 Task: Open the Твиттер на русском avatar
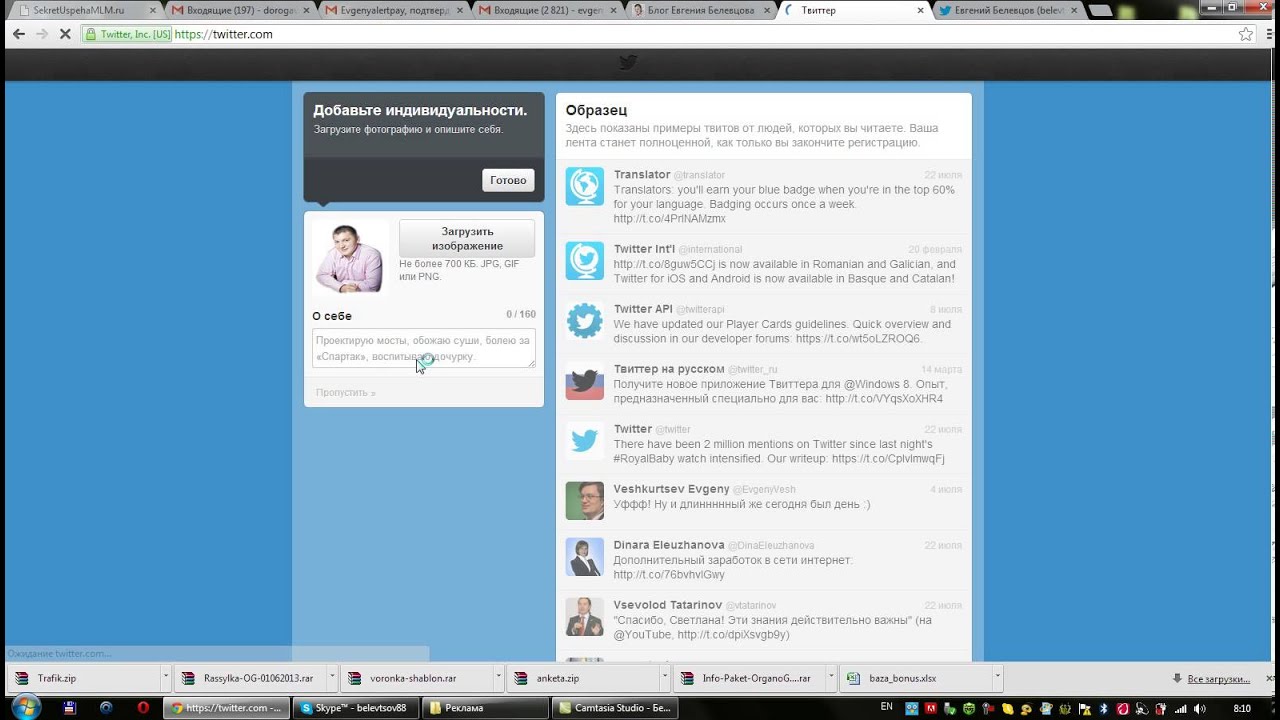point(585,380)
